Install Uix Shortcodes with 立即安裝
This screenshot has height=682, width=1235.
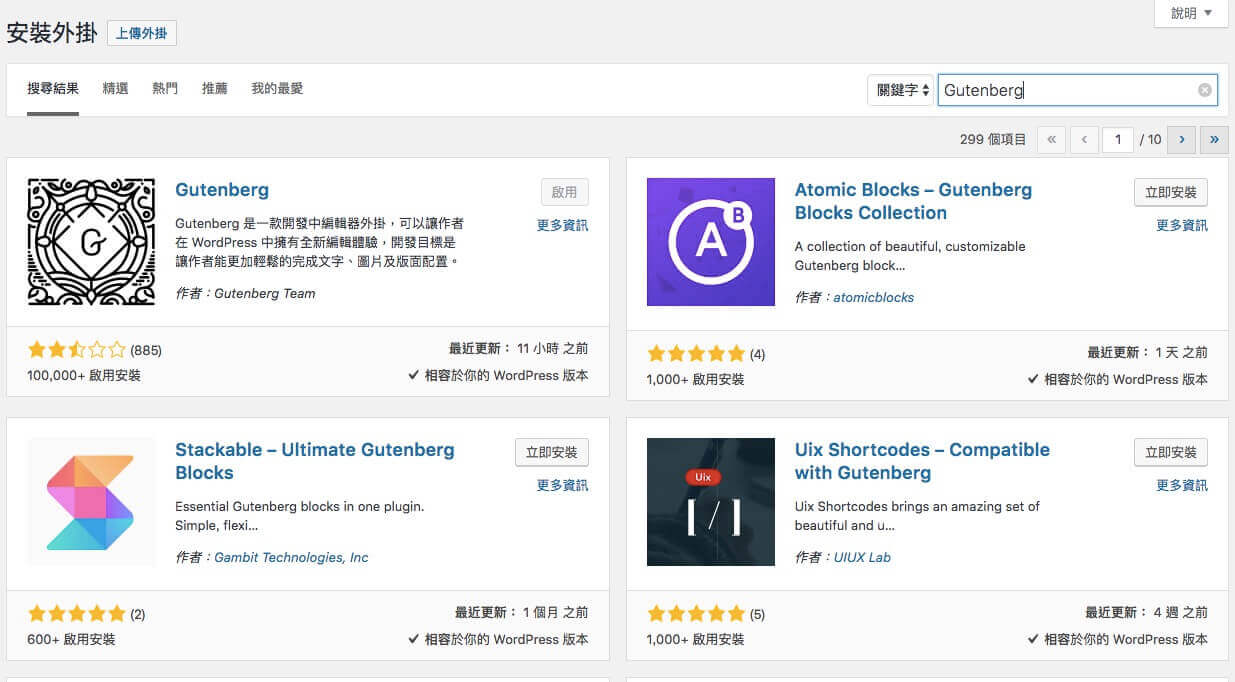tap(1171, 452)
